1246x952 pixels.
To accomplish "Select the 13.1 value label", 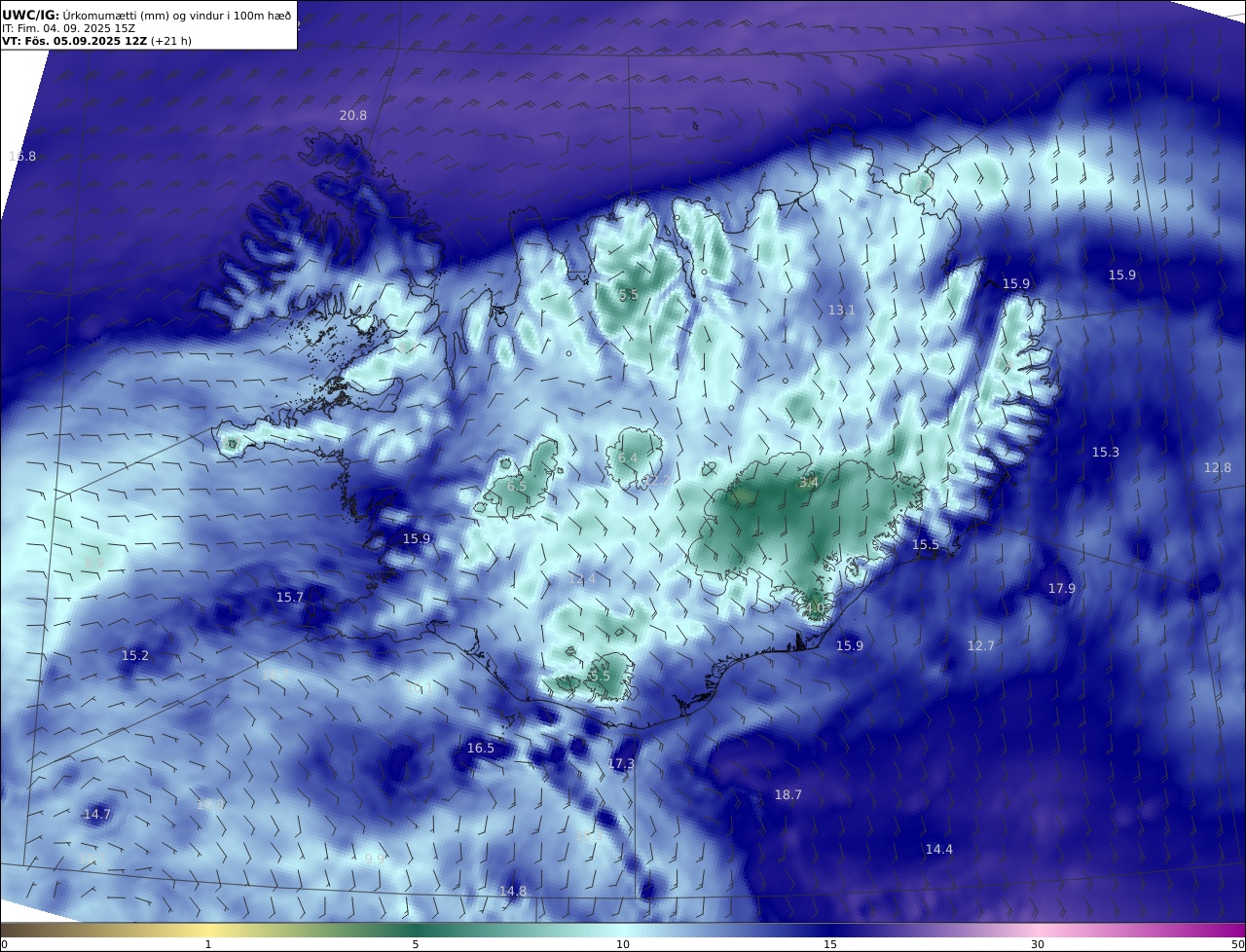I will pyautogui.click(x=841, y=310).
